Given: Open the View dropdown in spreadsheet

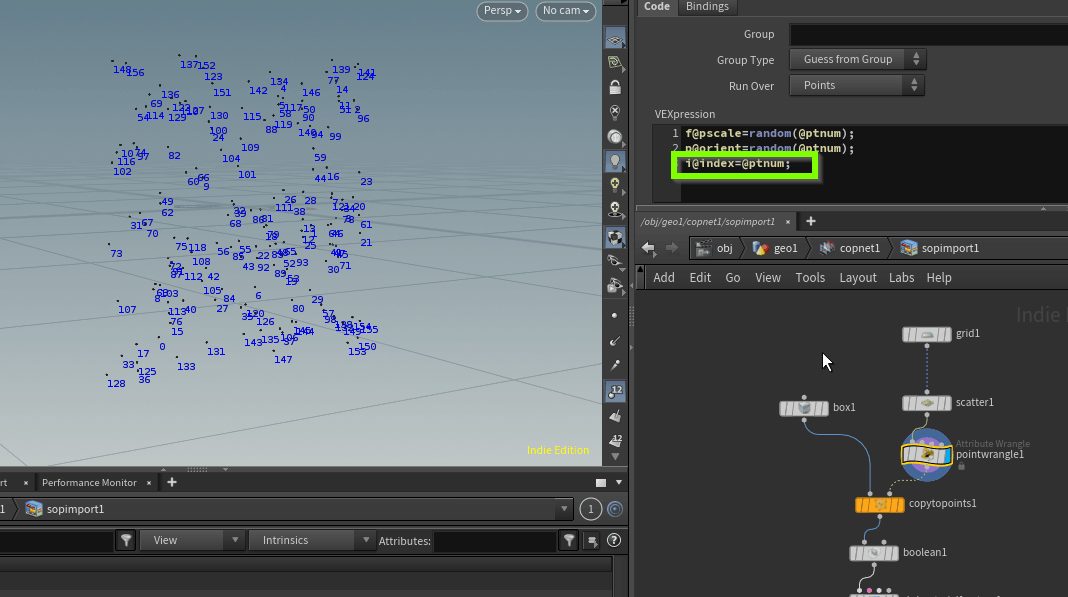Looking at the screenshot, I should (191, 540).
